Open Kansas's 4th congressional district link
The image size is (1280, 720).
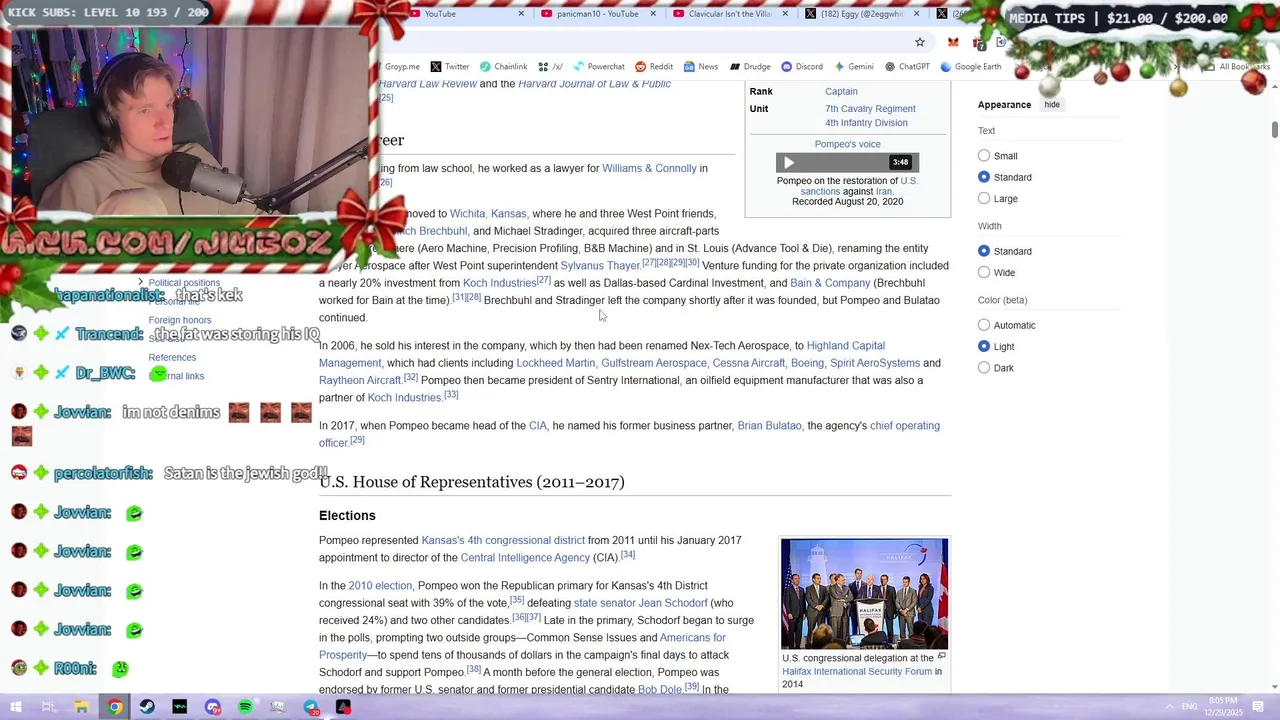pos(503,540)
